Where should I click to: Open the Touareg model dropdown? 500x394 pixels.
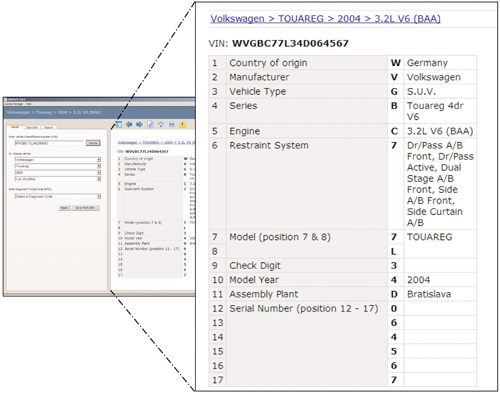pyautogui.click(x=57, y=166)
